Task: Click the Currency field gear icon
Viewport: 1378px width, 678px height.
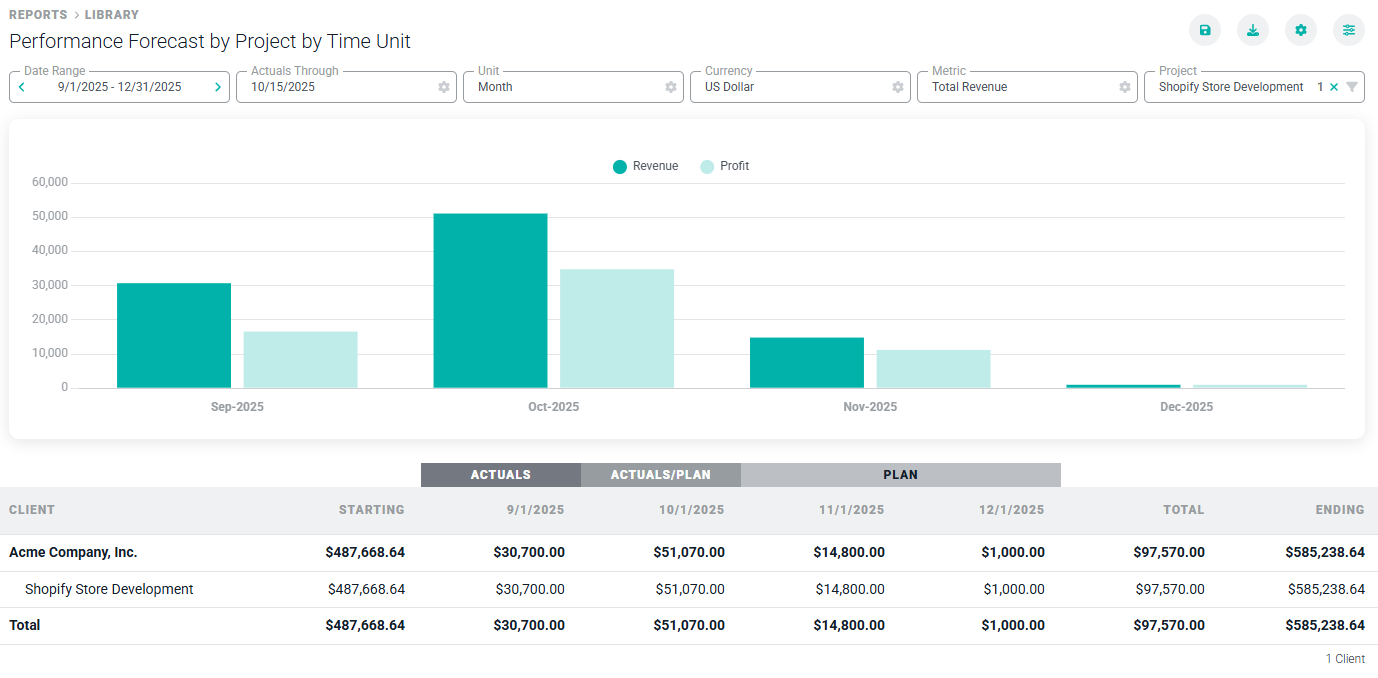Action: point(898,87)
